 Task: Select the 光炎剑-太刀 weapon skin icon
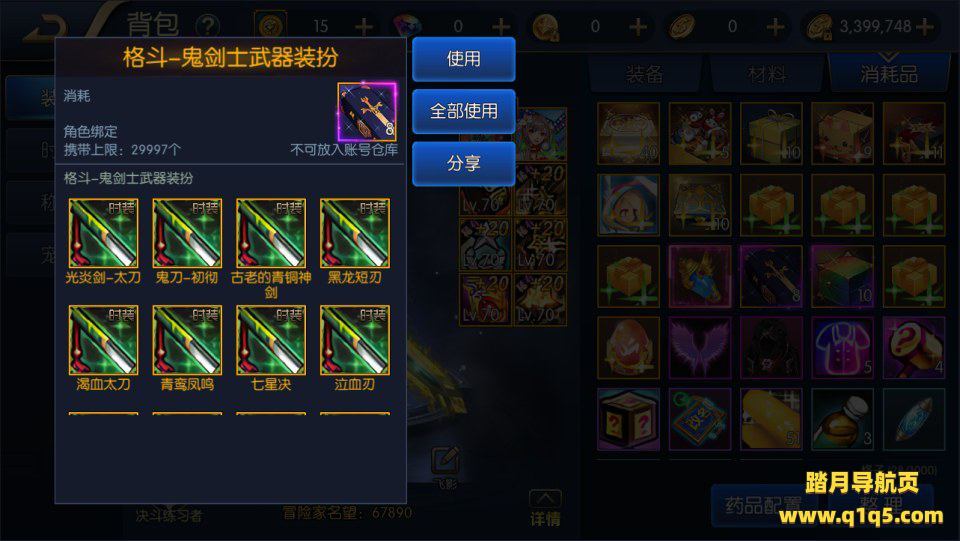point(103,233)
